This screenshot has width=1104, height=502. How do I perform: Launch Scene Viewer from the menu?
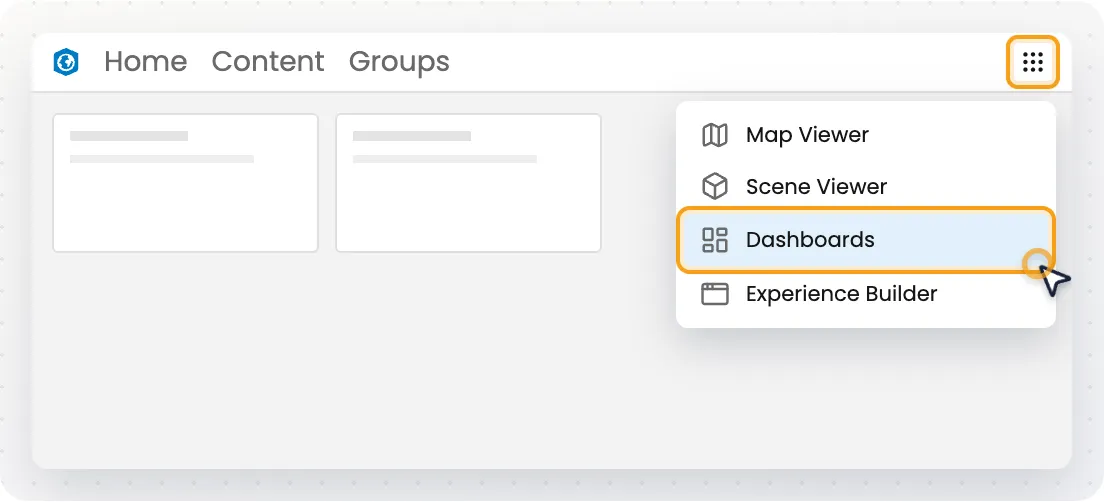pyautogui.click(x=865, y=187)
